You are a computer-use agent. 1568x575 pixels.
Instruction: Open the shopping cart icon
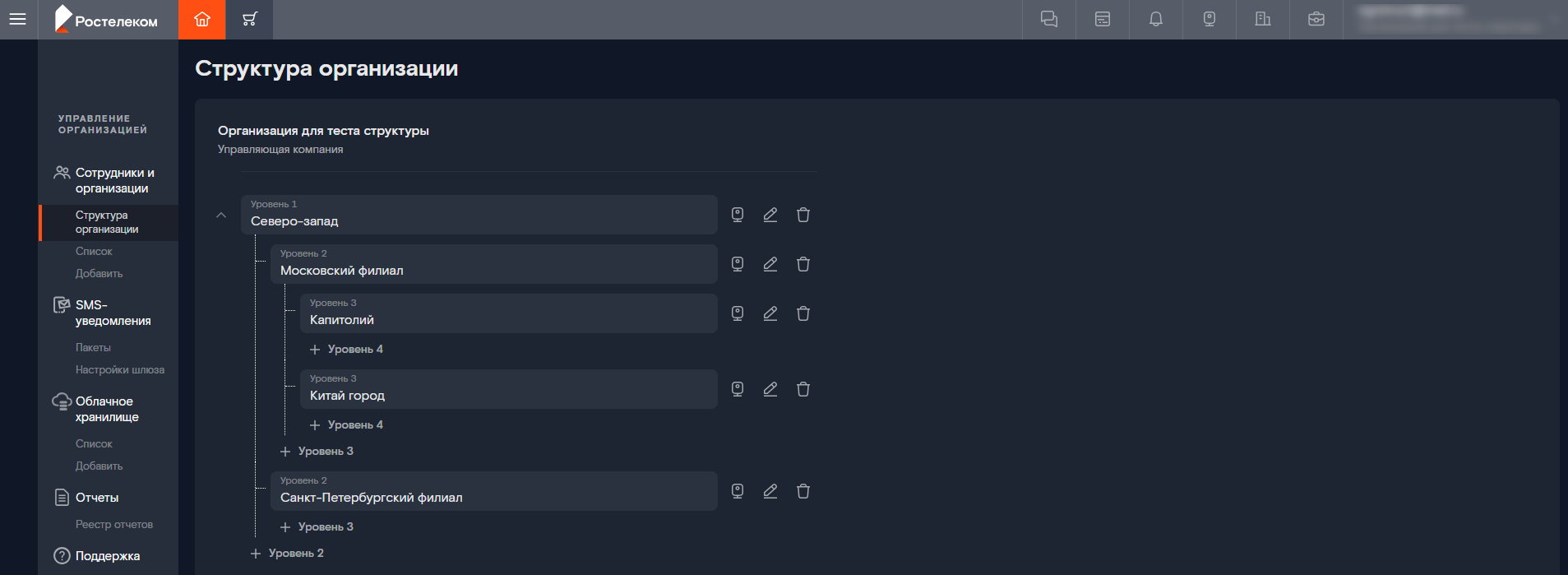(250, 19)
